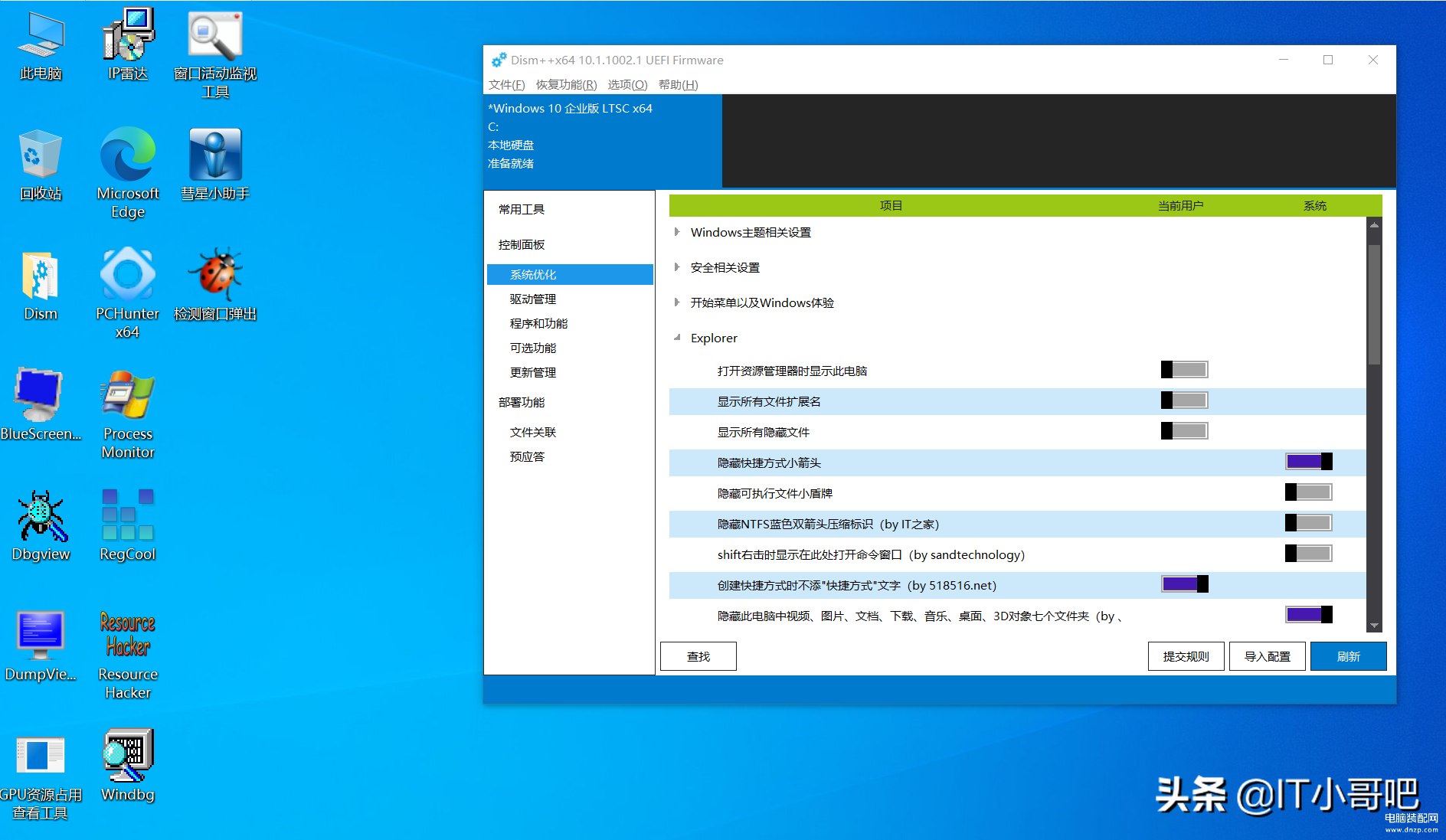Click the 部署功能 sidebar heading
This screenshot has height=840, width=1446.
(x=522, y=403)
